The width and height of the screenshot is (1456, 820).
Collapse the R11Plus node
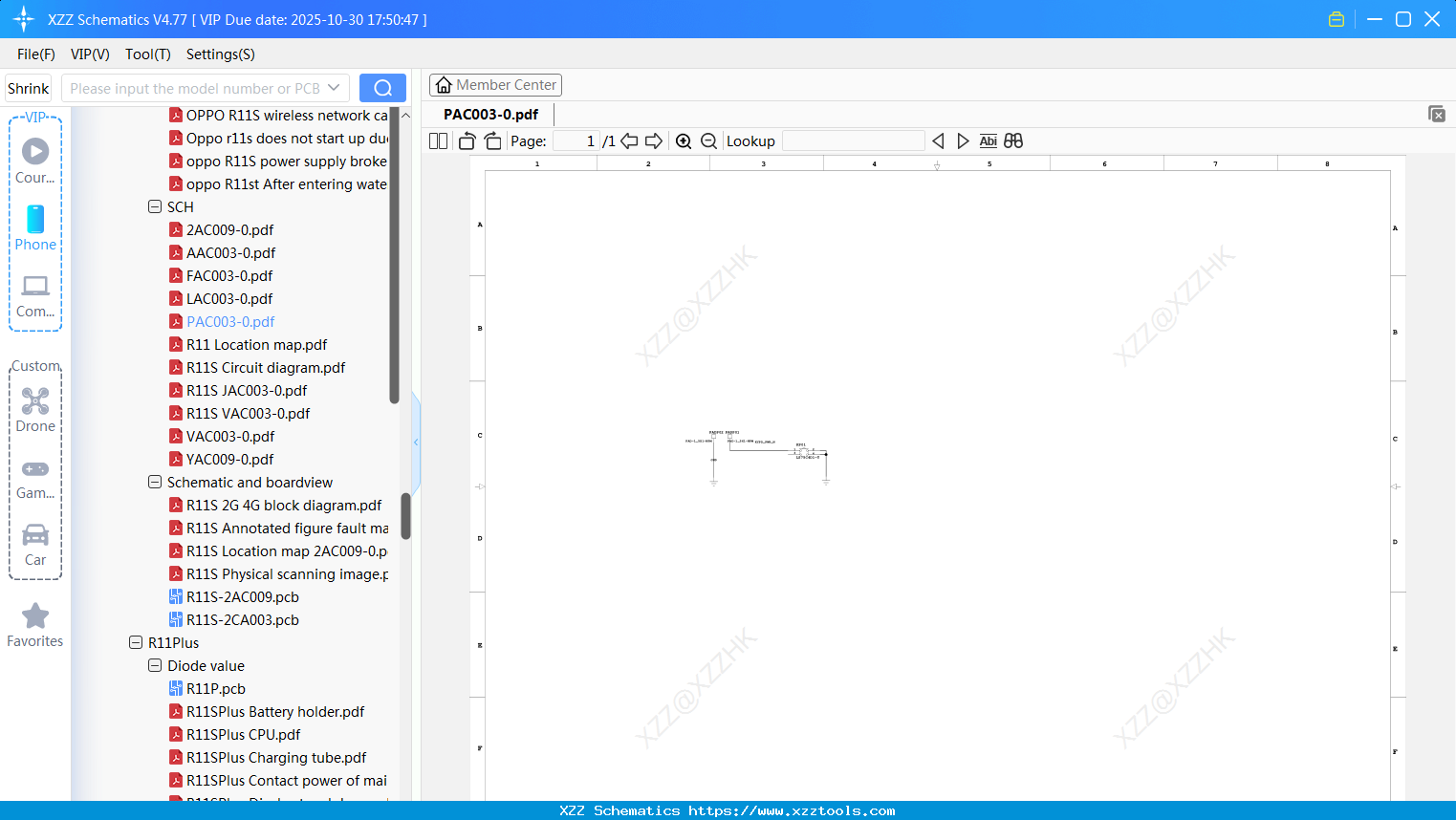(x=136, y=642)
